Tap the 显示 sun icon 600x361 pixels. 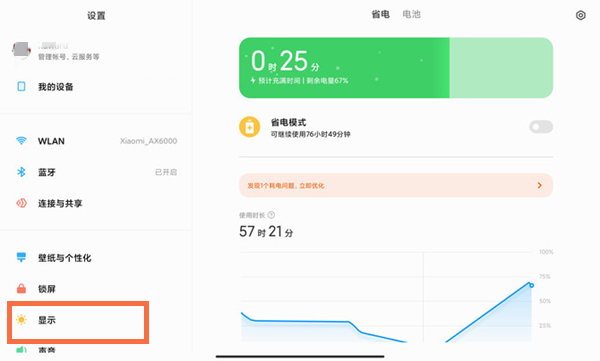(21, 320)
